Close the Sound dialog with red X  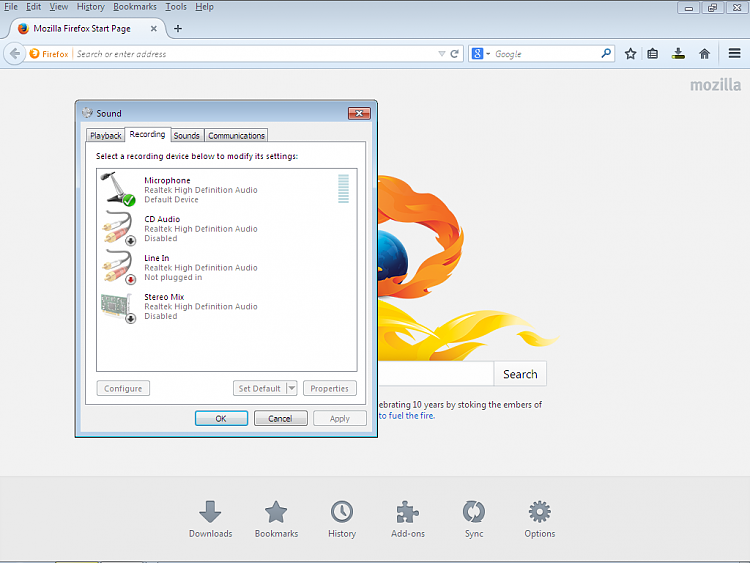tap(359, 113)
